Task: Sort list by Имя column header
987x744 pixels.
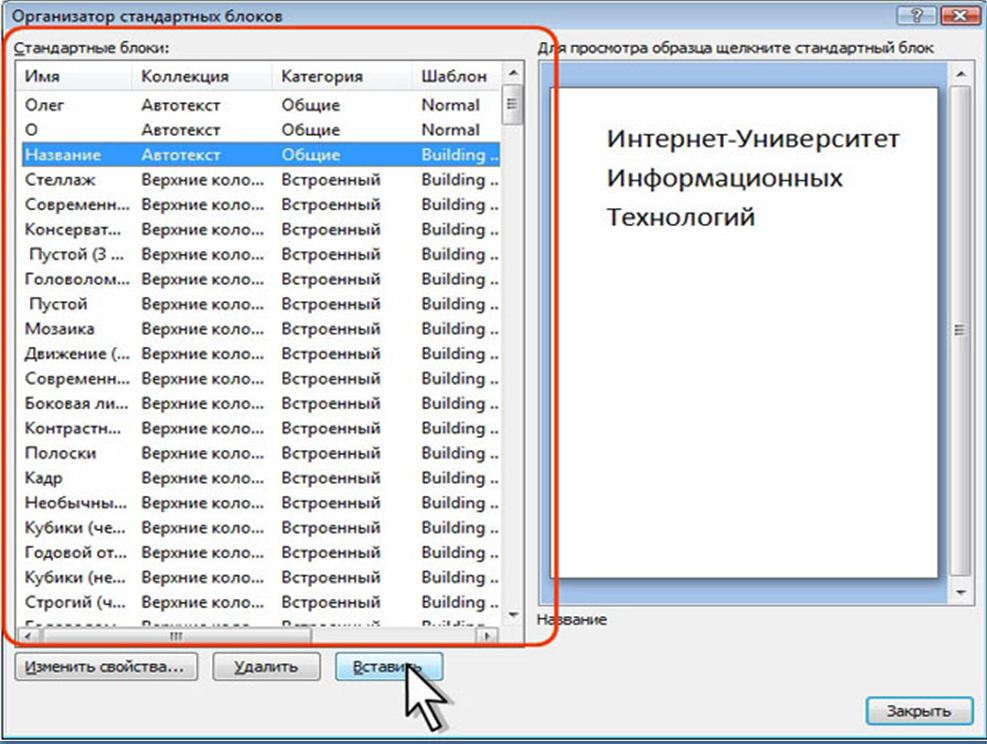Action: (x=74, y=76)
